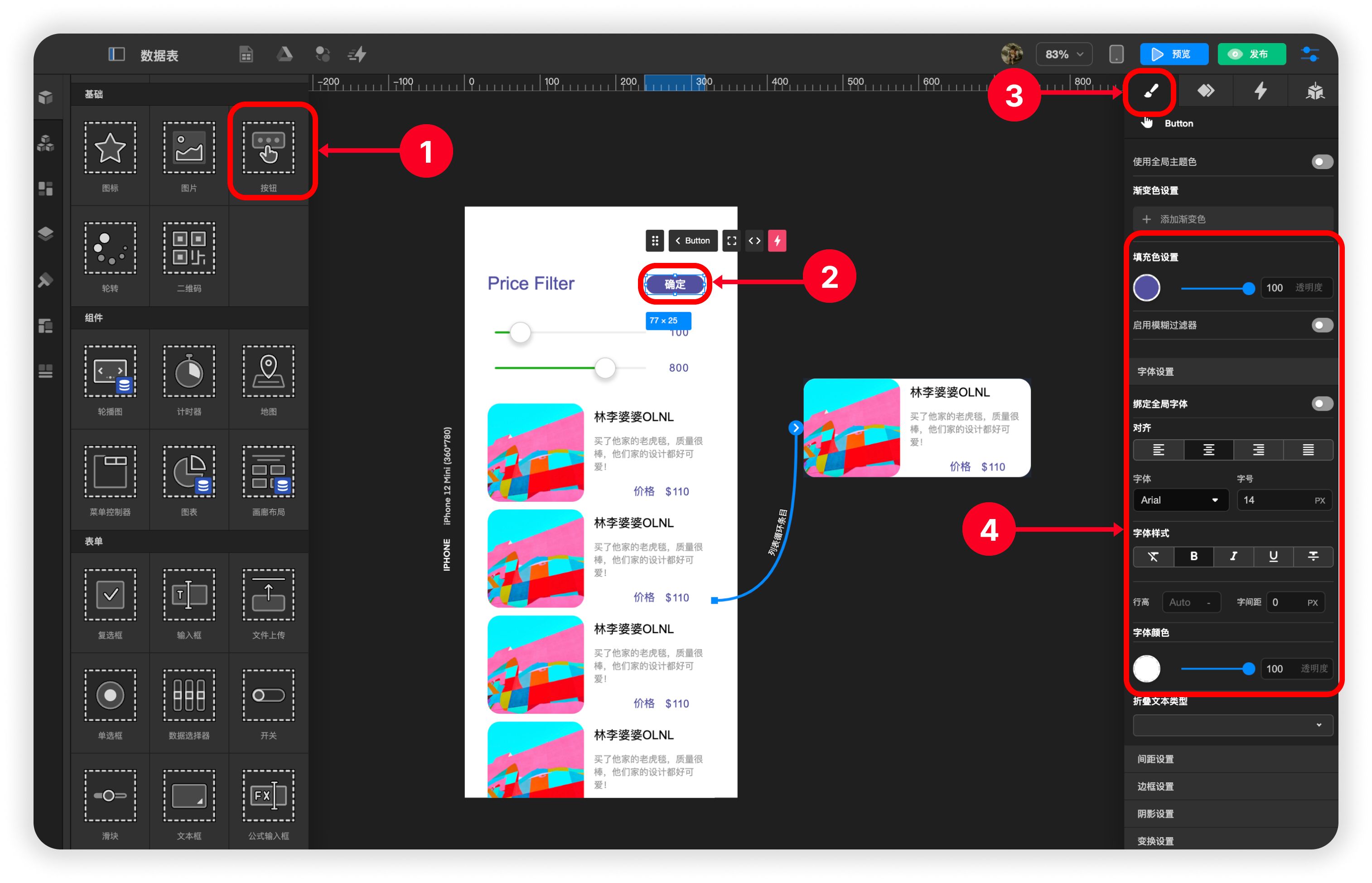
Task: Open the 折叠文本类型 dropdown
Action: click(1232, 725)
